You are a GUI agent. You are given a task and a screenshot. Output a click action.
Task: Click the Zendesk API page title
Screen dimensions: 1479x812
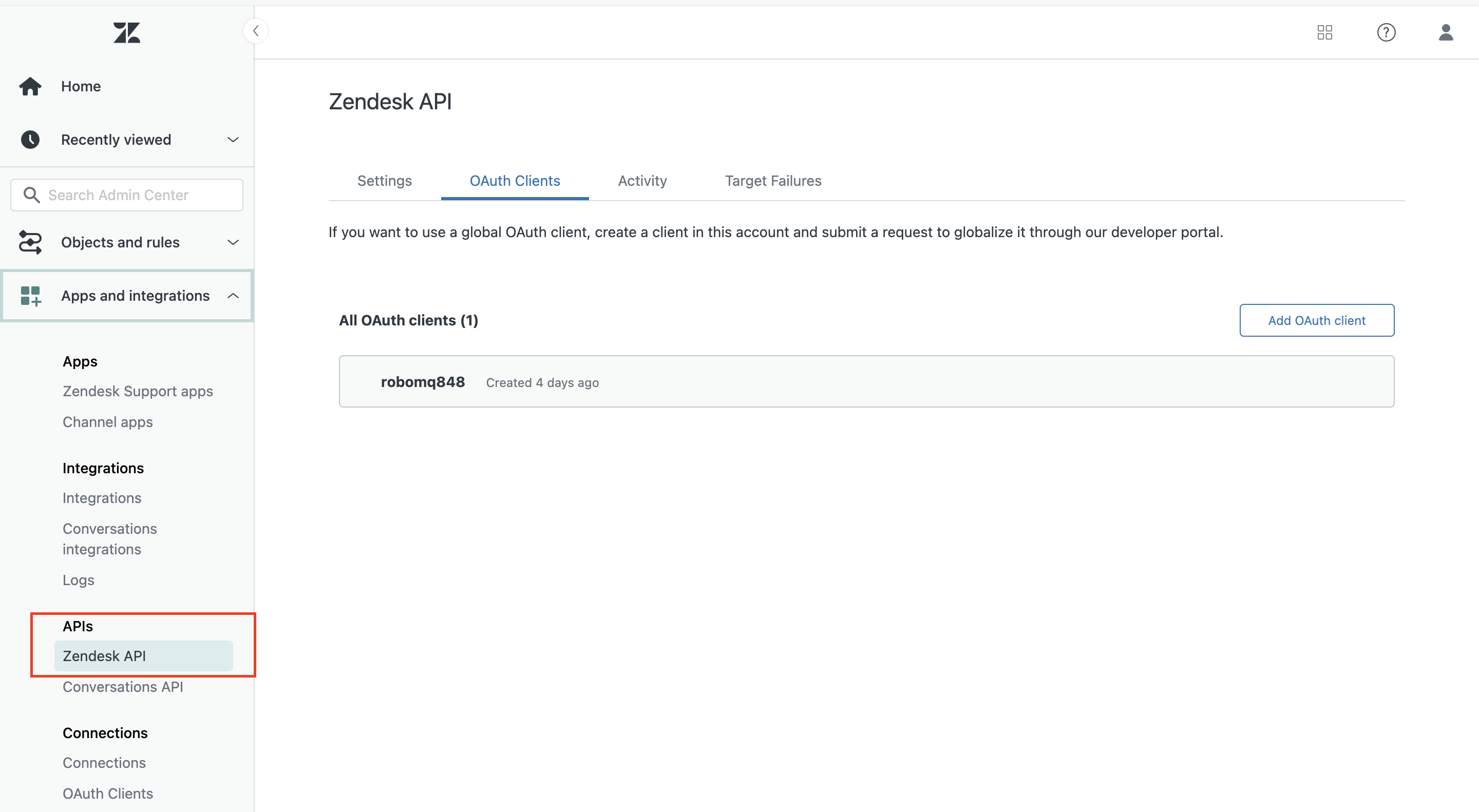pyautogui.click(x=390, y=102)
